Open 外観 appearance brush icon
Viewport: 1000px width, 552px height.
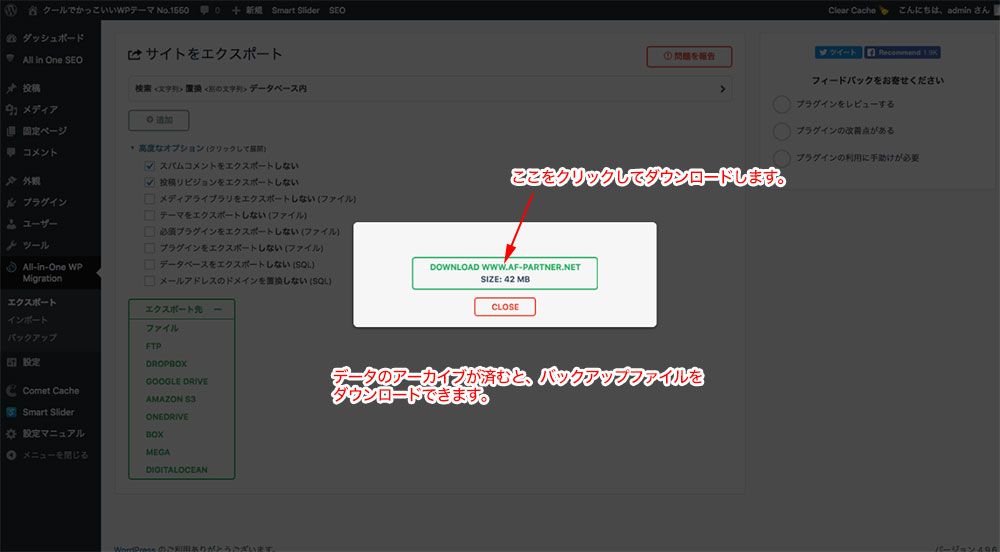(11, 181)
